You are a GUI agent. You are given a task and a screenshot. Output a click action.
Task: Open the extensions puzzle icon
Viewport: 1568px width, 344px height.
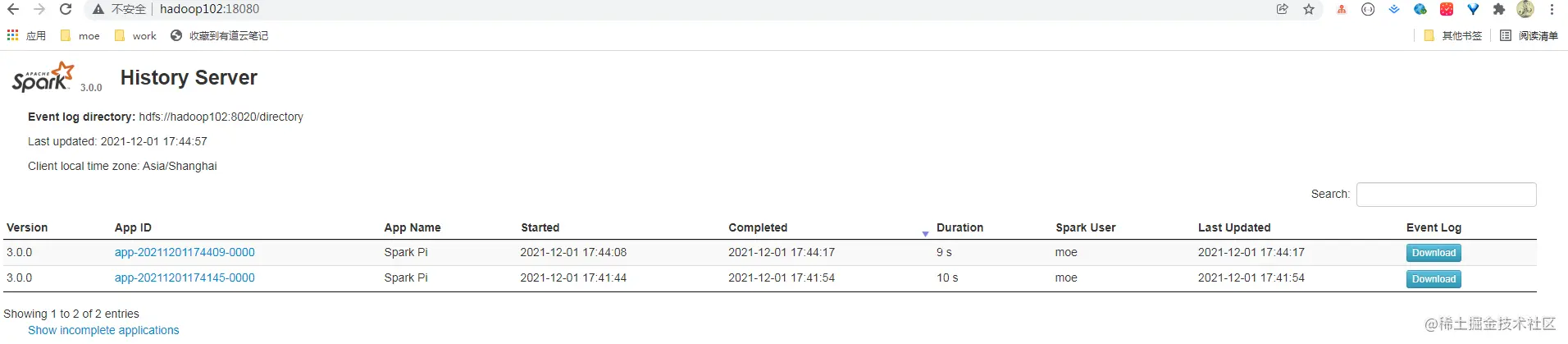pos(1499,9)
